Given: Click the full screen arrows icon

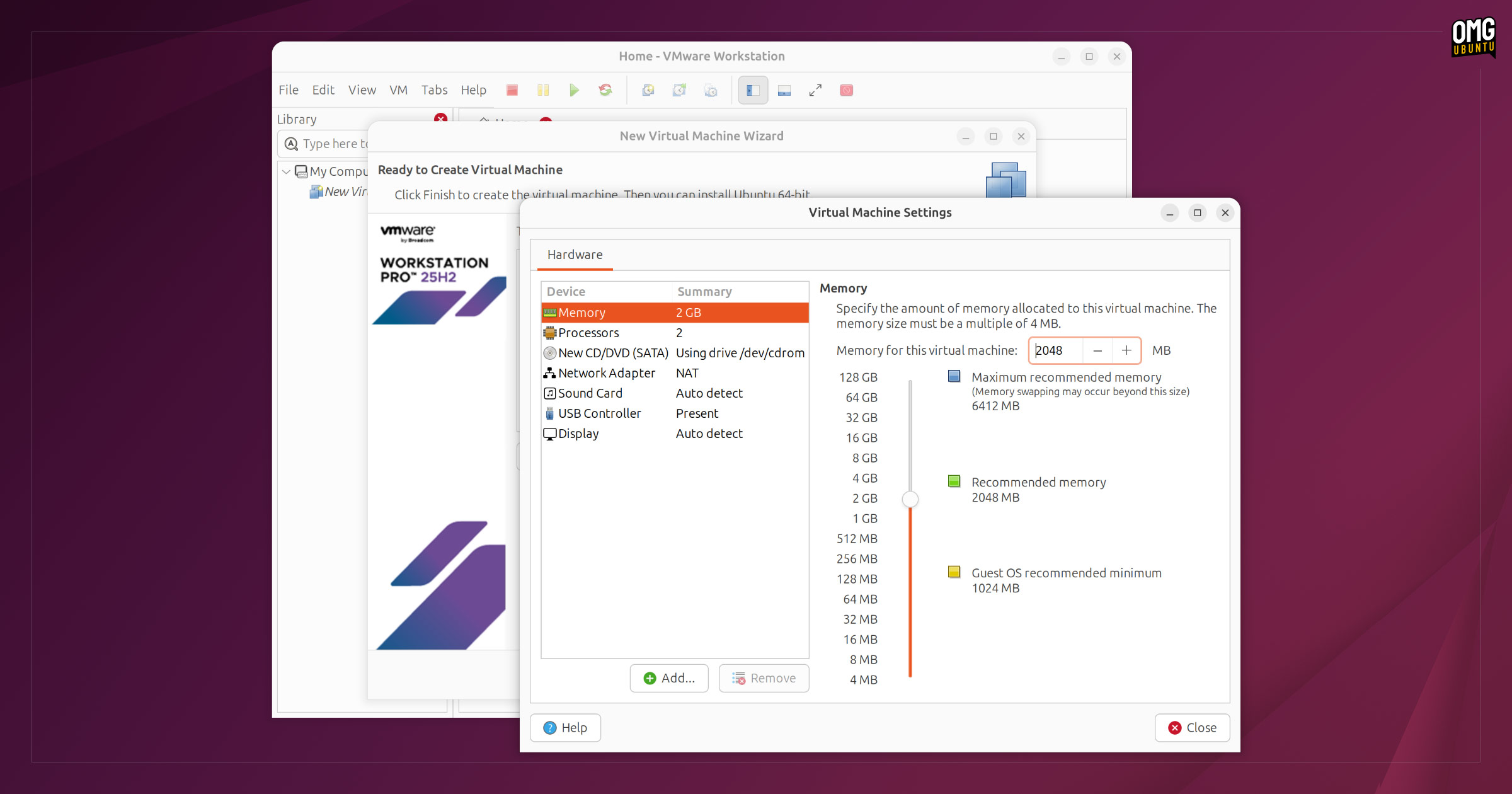Looking at the screenshot, I should click(x=815, y=90).
